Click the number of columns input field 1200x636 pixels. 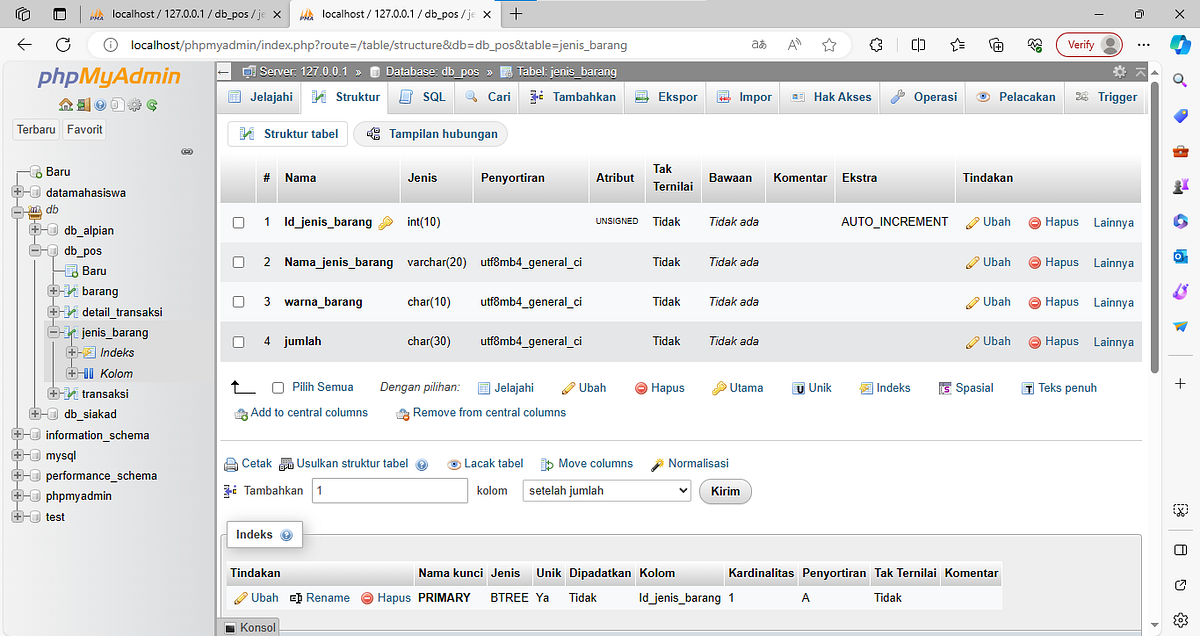tap(390, 491)
